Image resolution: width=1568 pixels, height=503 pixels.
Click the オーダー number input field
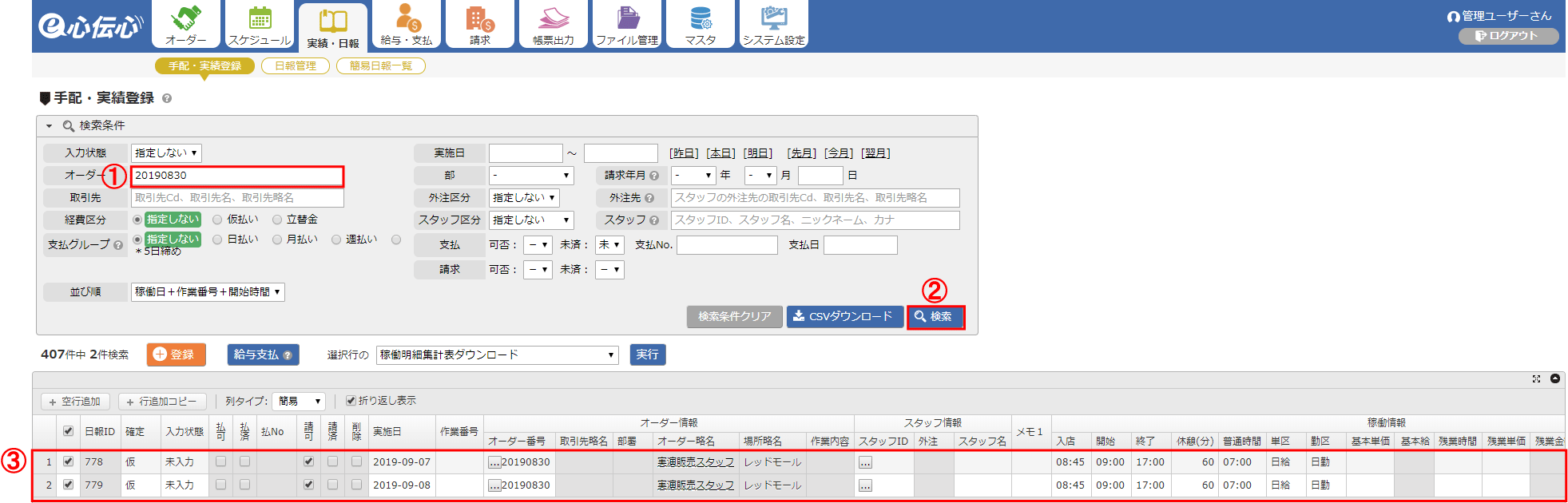tap(237, 176)
